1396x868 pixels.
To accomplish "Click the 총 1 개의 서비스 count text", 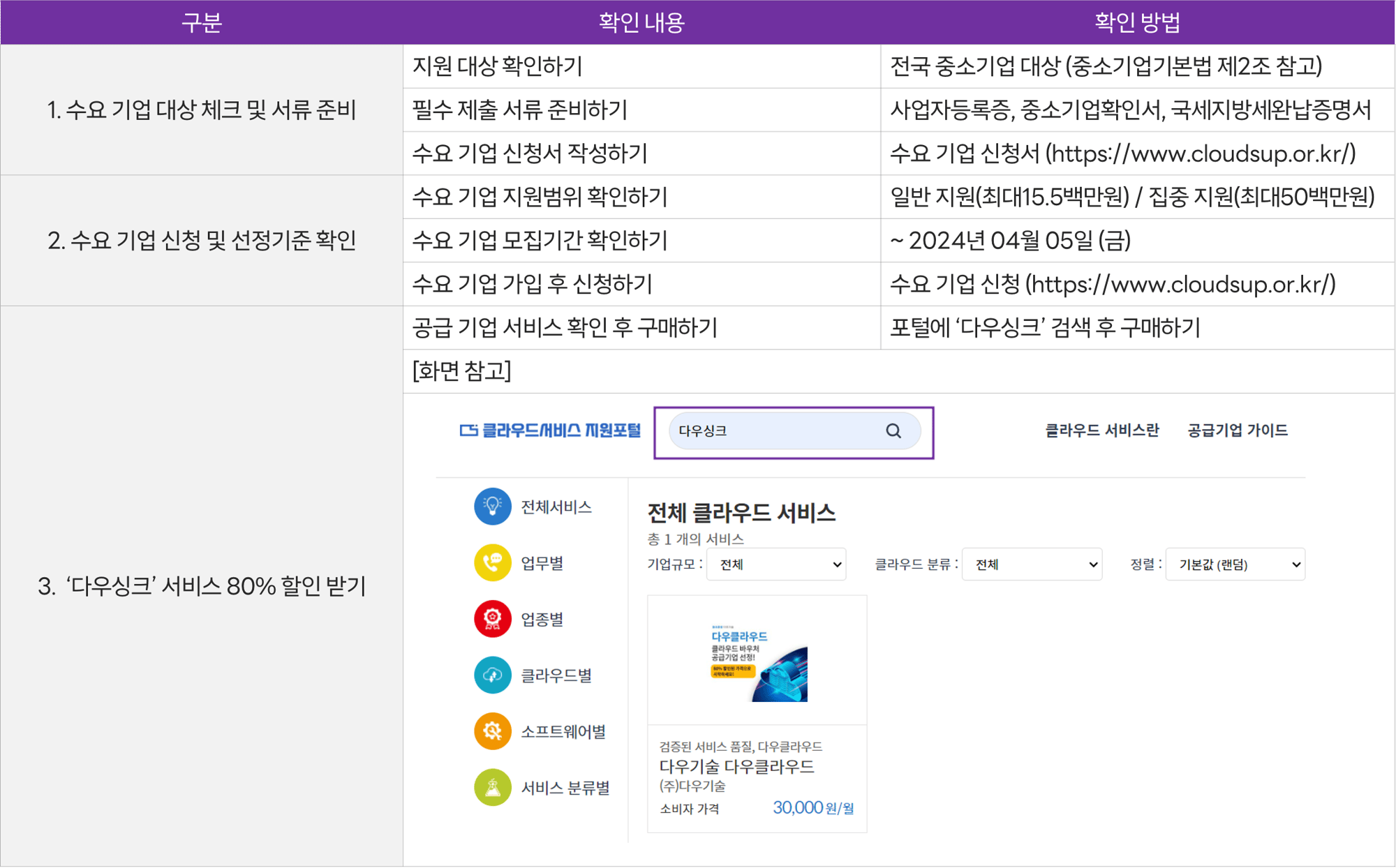I will [695, 539].
